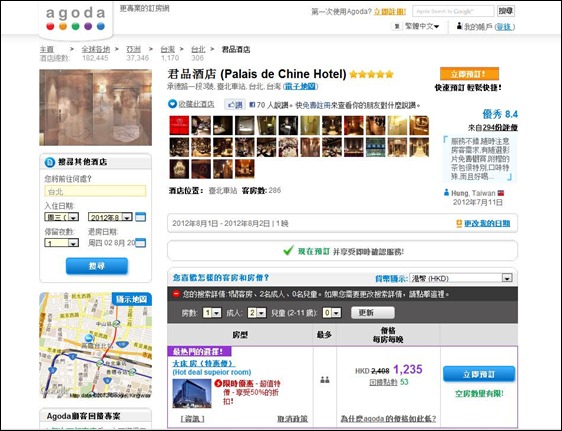This screenshot has height=431, width=562.
Task: Click the 1,235 discounted price
Action: coord(408,369)
